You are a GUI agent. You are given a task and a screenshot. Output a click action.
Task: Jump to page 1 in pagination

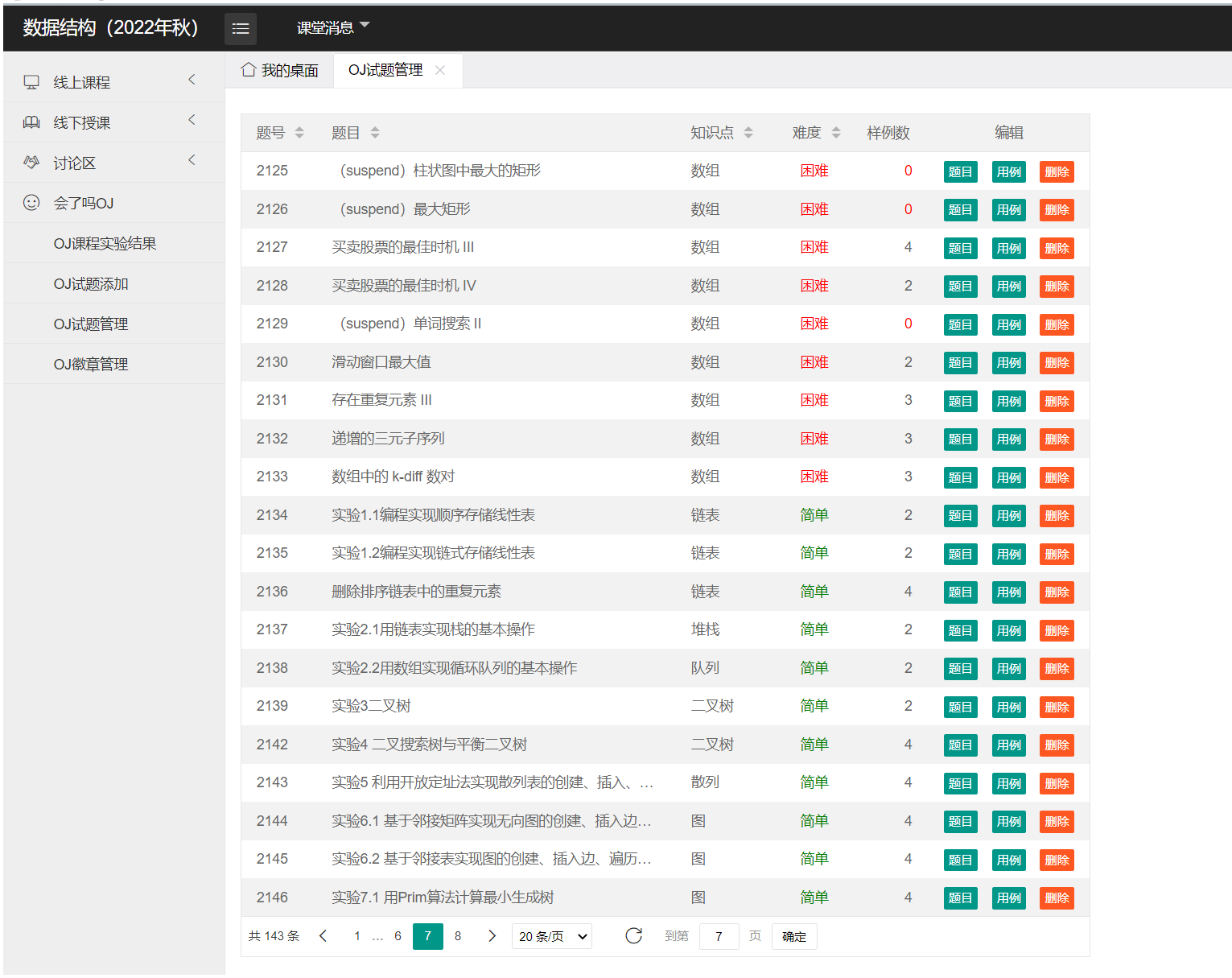pyautogui.click(x=357, y=936)
